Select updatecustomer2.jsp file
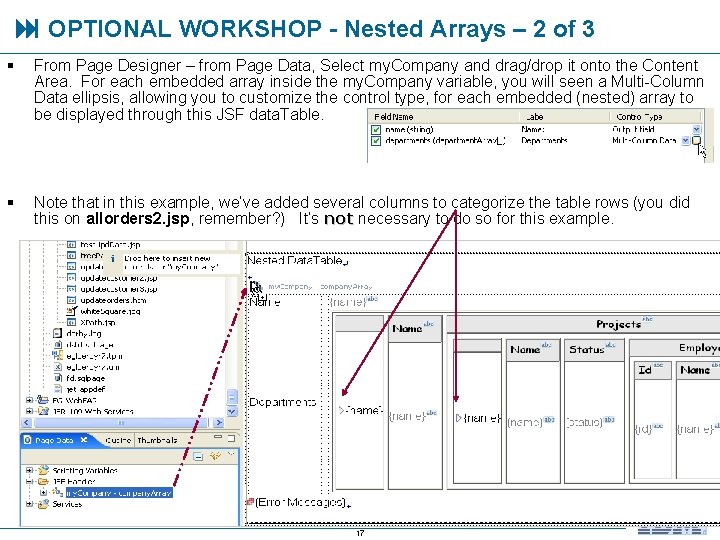 pyautogui.click(x=118, y=278)
